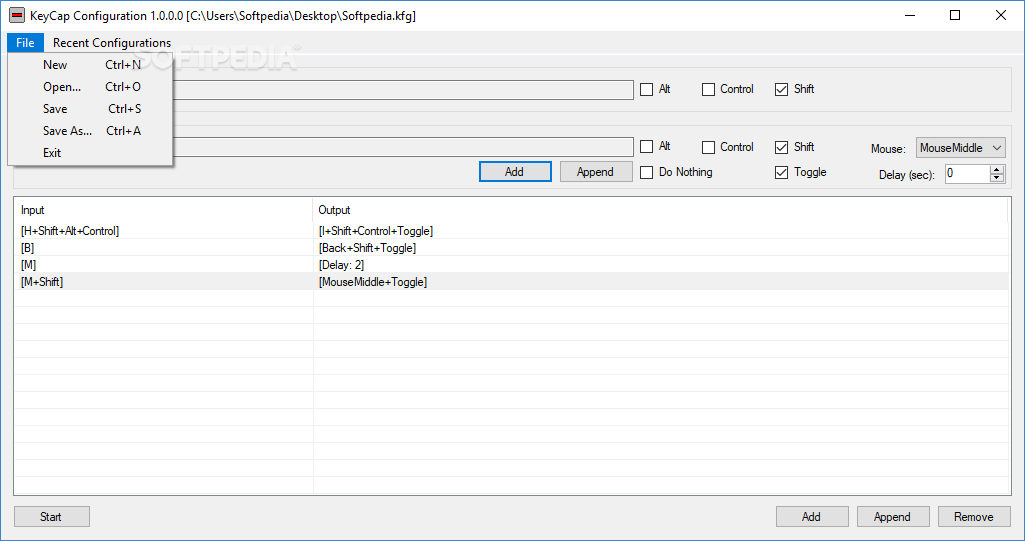Image resolution: width=1025 pixels, height=541 pixels.
Task: Click the Append button next to Do Nothing
Action: click(596, 172)
